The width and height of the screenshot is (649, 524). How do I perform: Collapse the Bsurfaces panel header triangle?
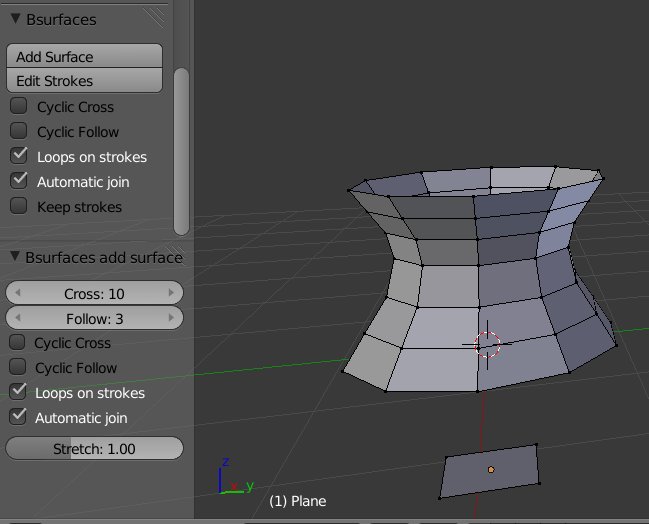point(15,19)
